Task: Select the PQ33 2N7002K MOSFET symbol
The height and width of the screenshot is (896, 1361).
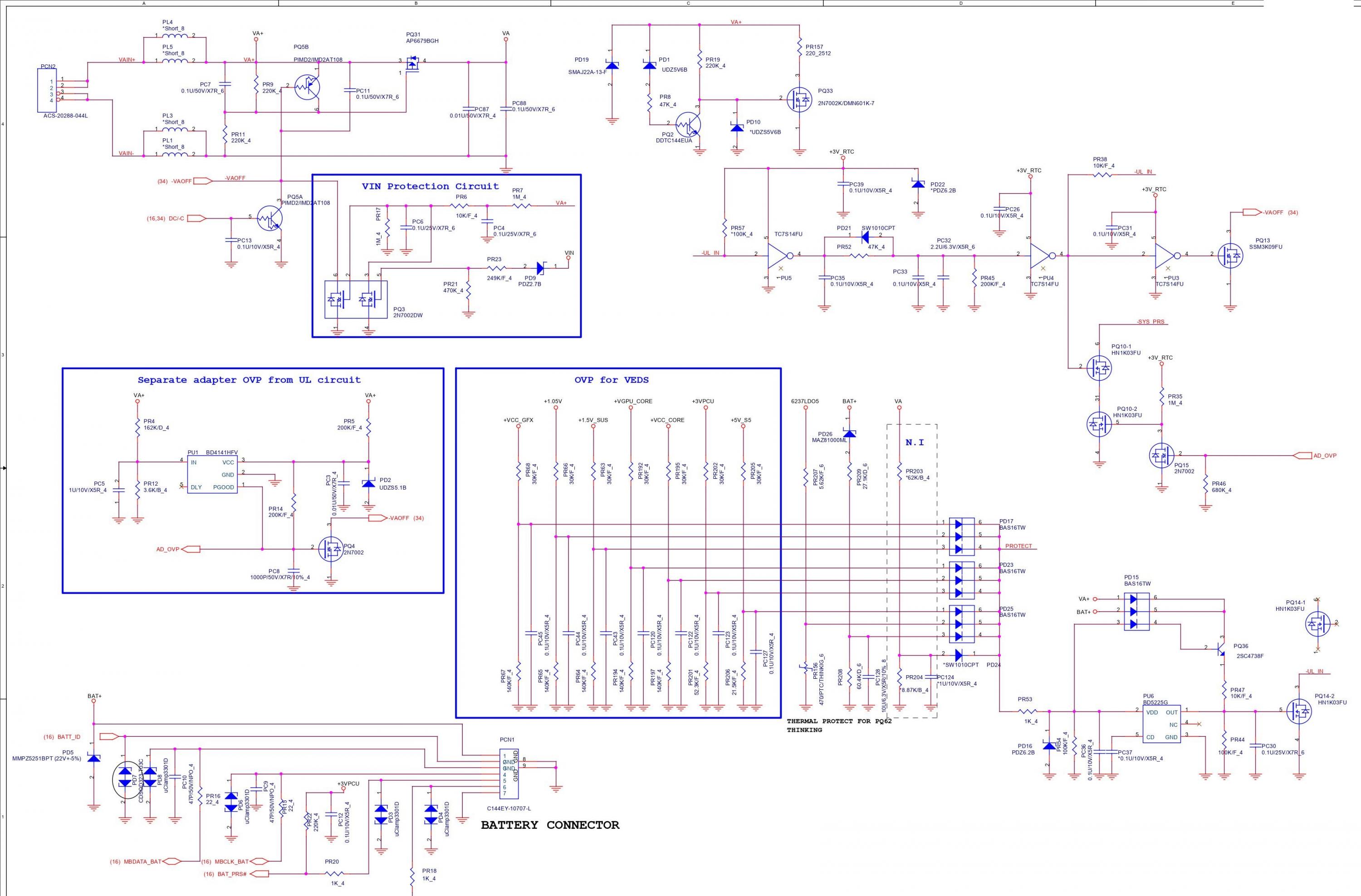Action: (x=798, y=99)
